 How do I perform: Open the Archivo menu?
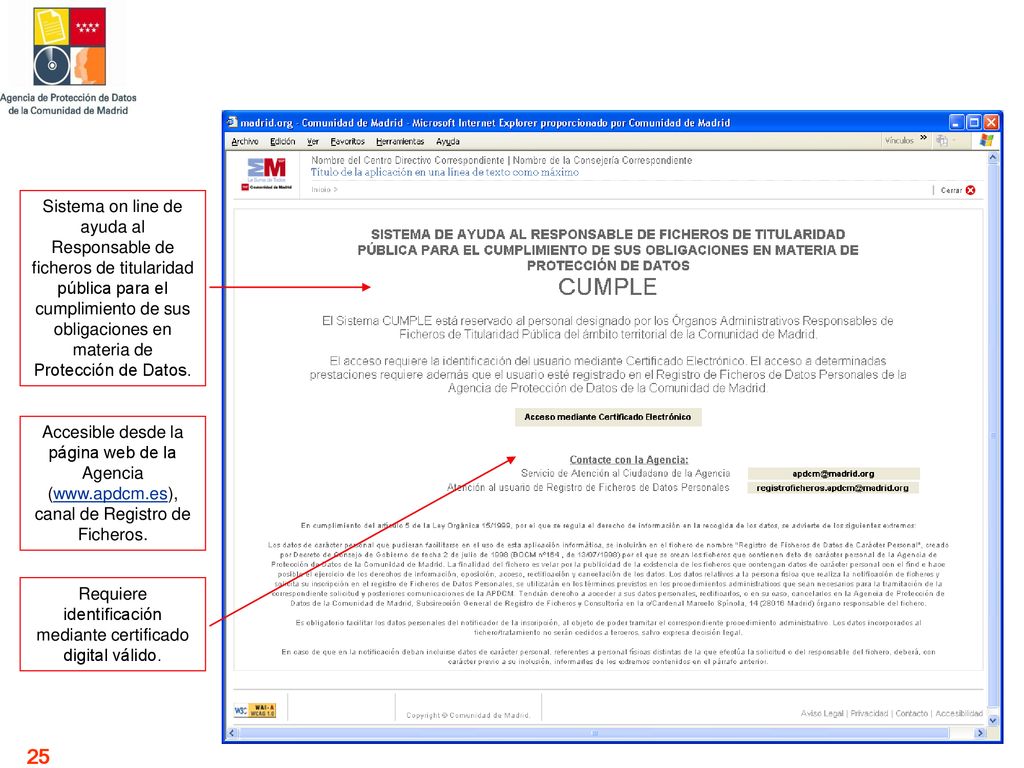[245, 142]
